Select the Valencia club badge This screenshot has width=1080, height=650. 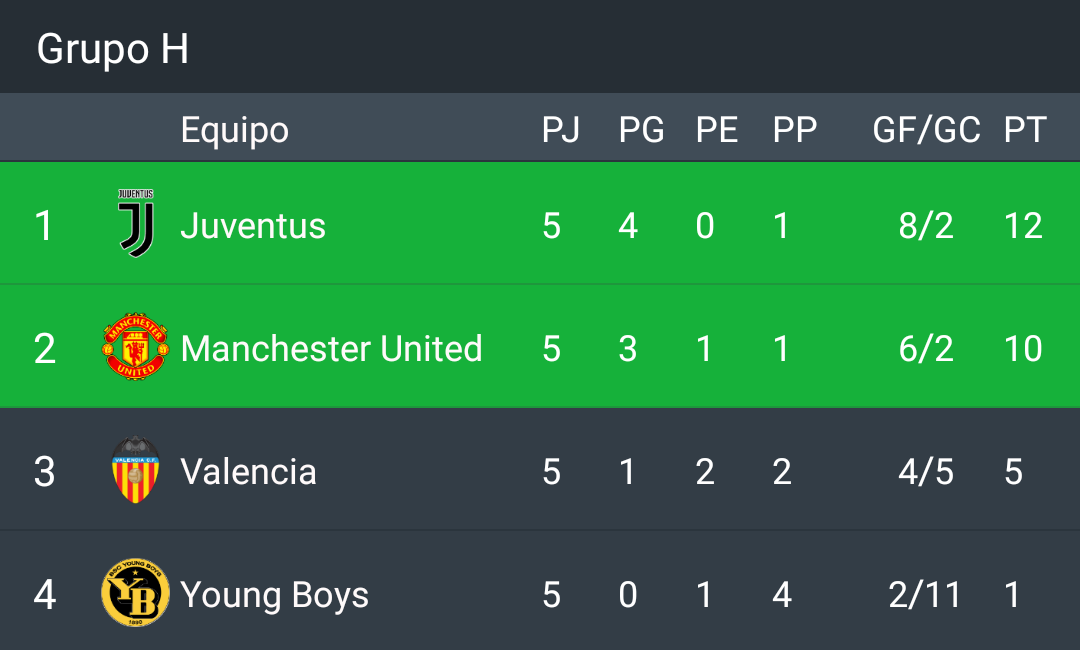(x=135, y=470)
